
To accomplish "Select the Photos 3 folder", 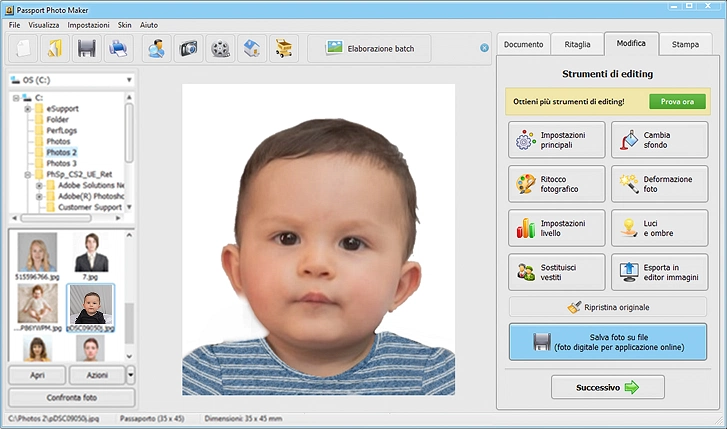I will [61, 163].
